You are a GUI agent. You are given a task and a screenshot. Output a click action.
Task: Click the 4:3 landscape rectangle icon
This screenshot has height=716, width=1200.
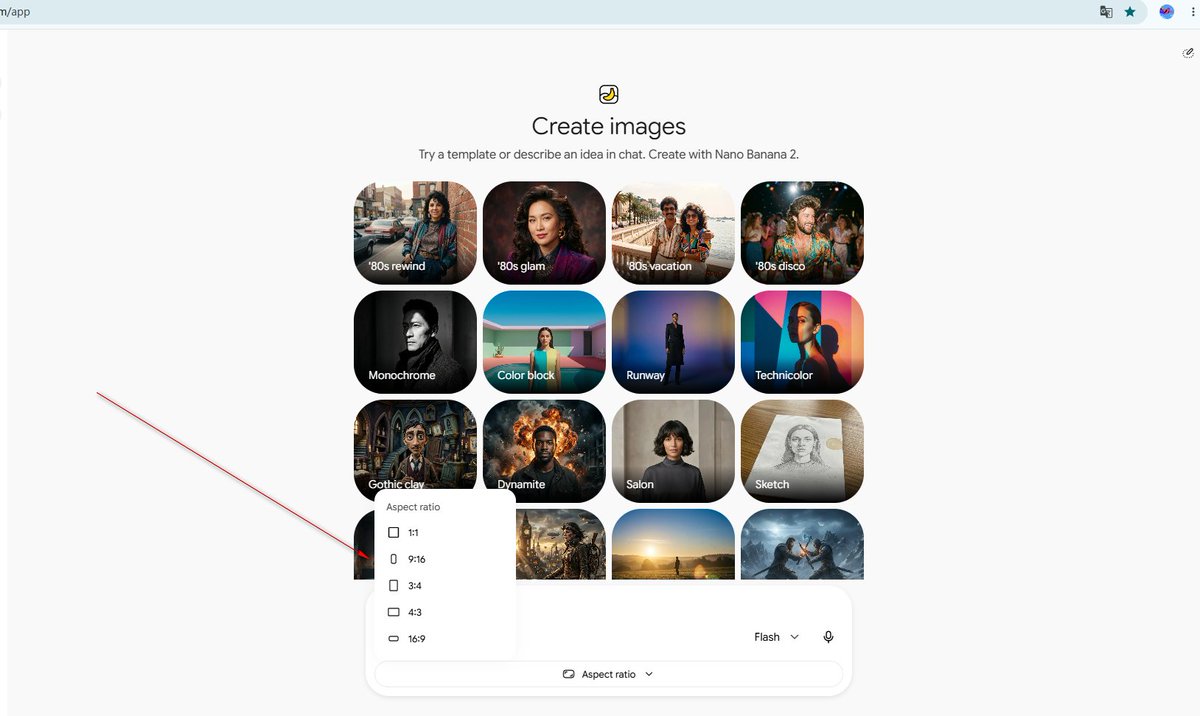click(x=393, y=612)
